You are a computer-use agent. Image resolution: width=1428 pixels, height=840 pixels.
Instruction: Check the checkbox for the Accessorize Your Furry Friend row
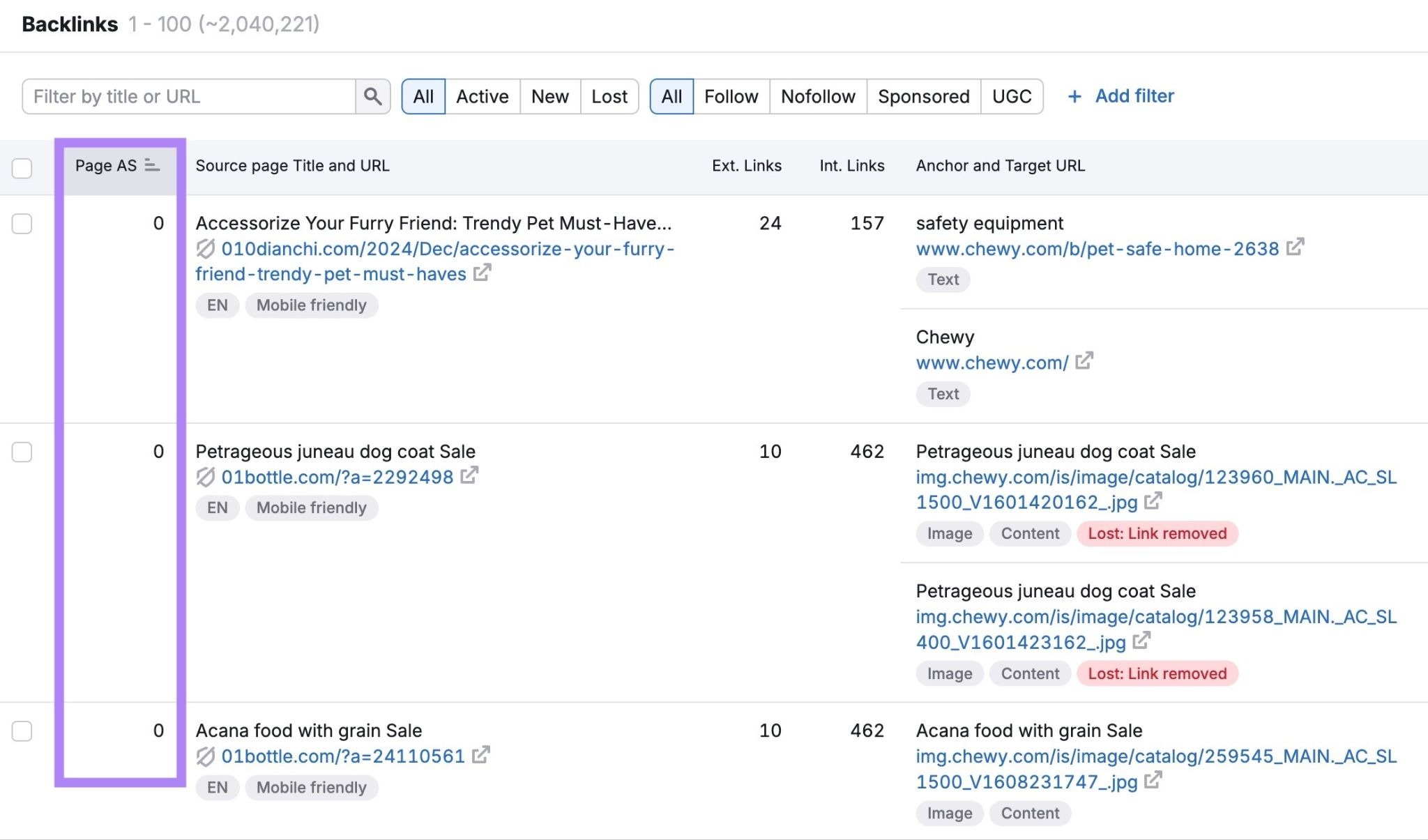(23, 223)
